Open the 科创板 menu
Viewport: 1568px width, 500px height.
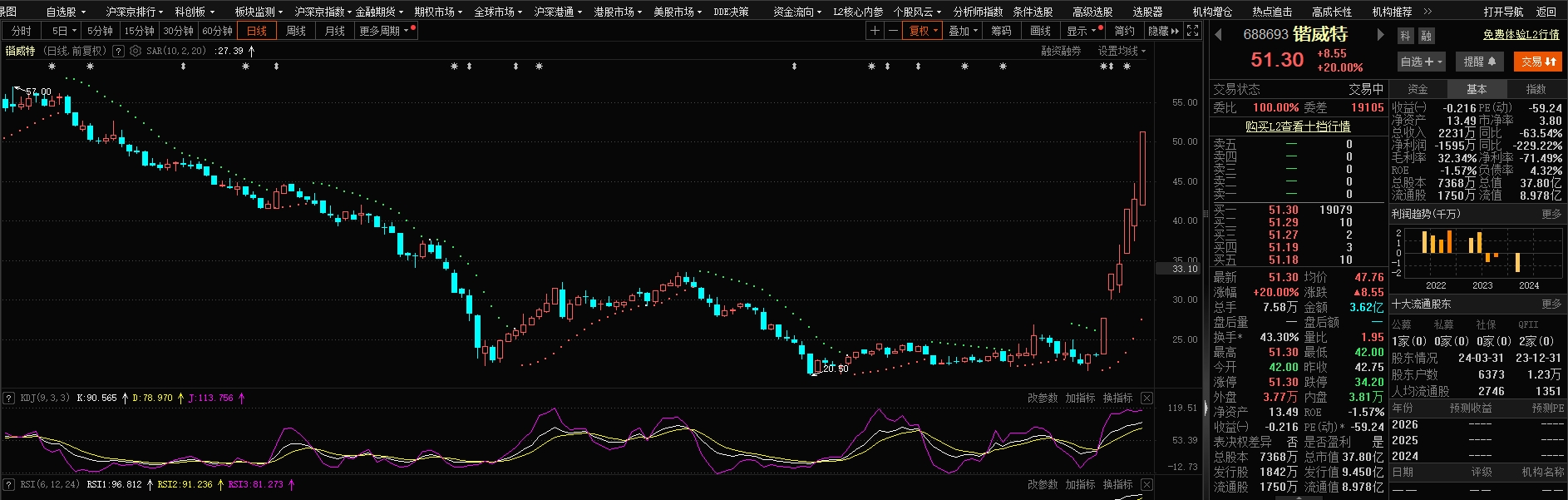coord(194,12)
